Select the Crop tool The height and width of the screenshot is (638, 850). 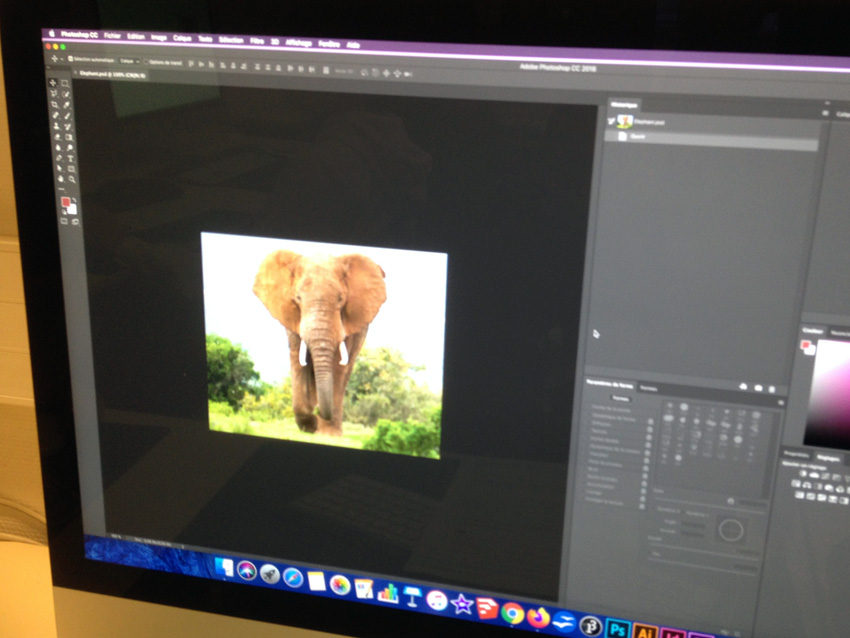54,104
